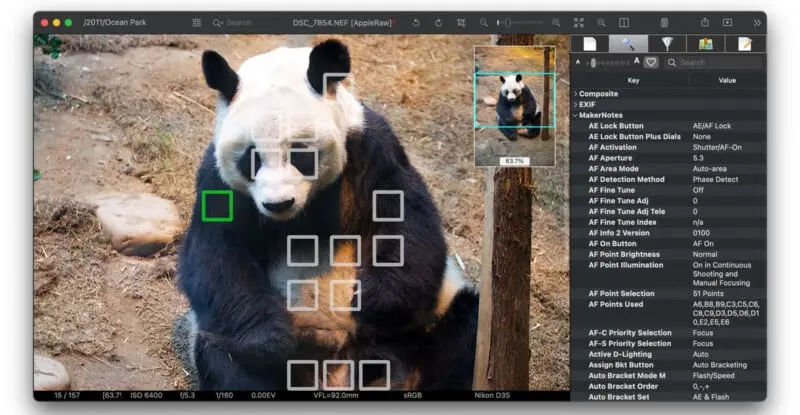Click the Value column header
800x415 pixels.
pos(727,80)
